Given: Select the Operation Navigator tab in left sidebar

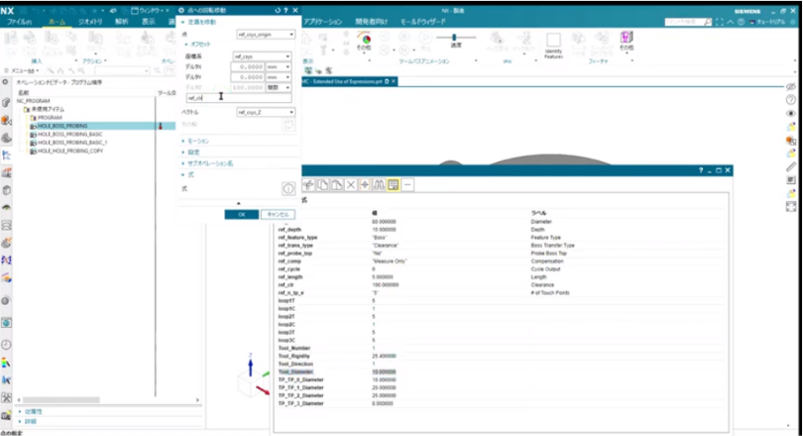Looking at the screenshot, I should tap(6, 155).
